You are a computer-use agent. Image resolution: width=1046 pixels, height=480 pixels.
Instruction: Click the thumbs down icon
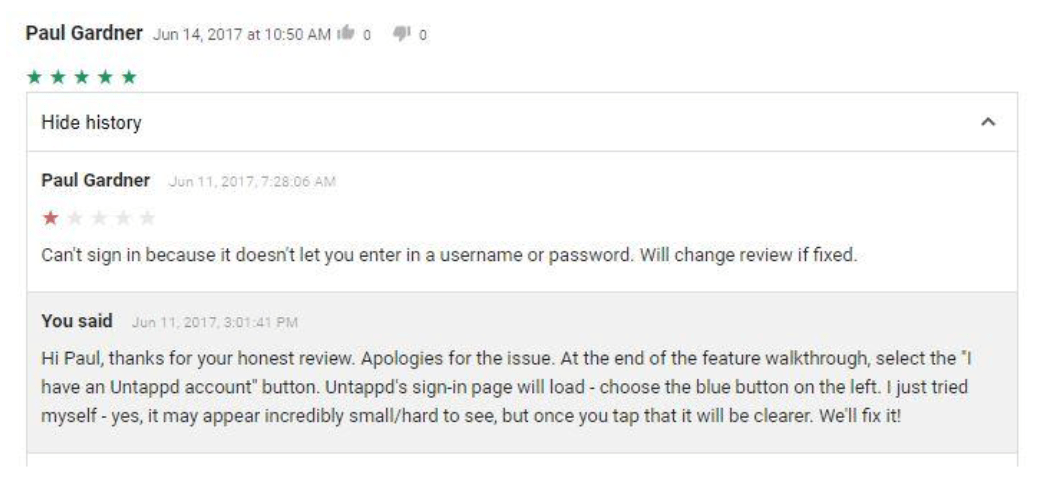(402, 33)
